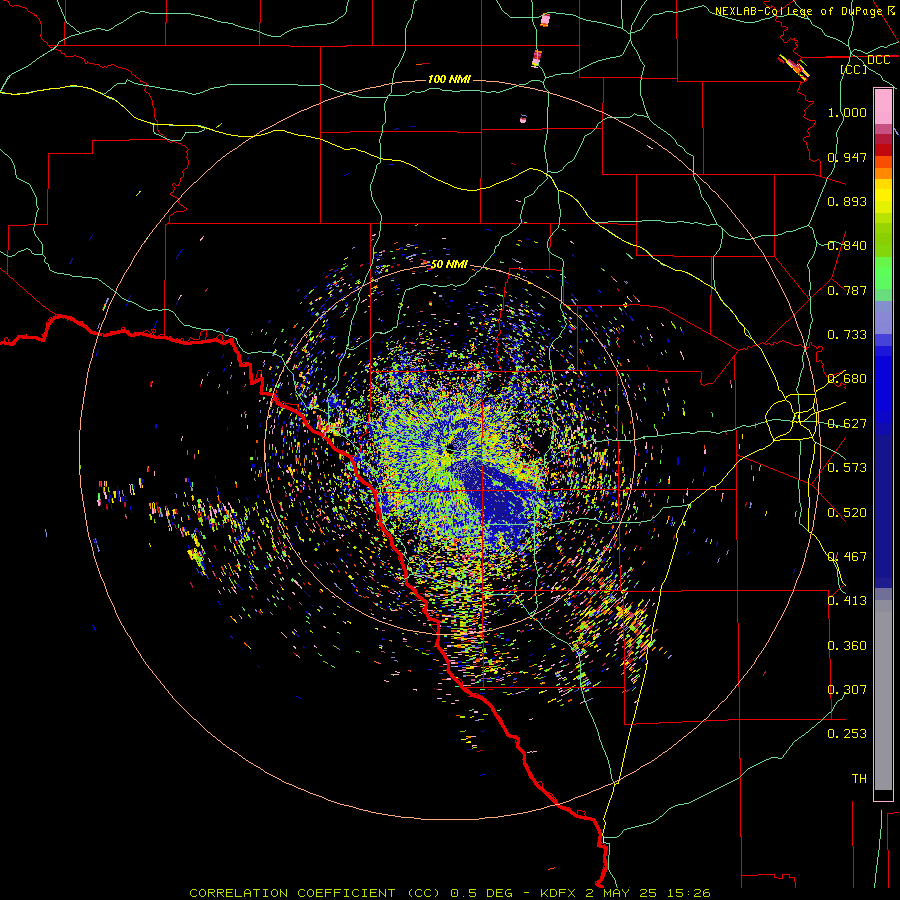Select the DCC label above the color scale
Image resolution: width=900 pixels, height=900 pixels.
pos(878,60)
